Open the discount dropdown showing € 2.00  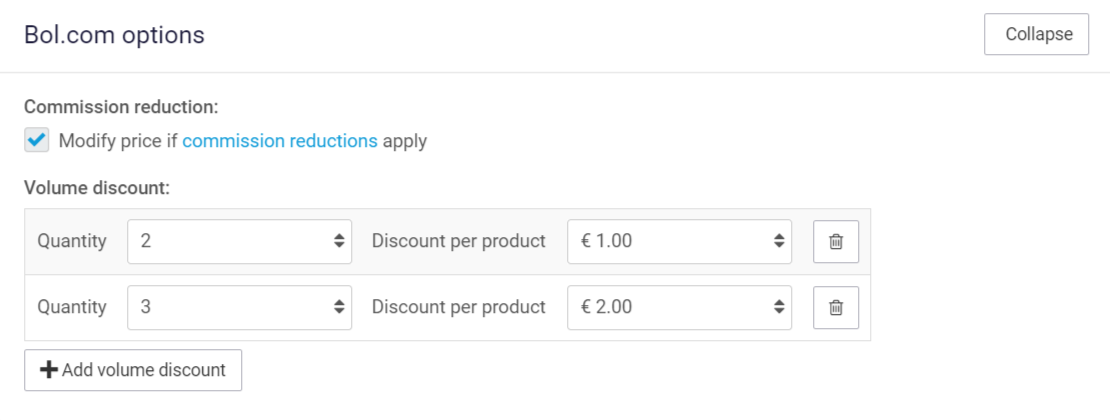(x=670, y=308)
